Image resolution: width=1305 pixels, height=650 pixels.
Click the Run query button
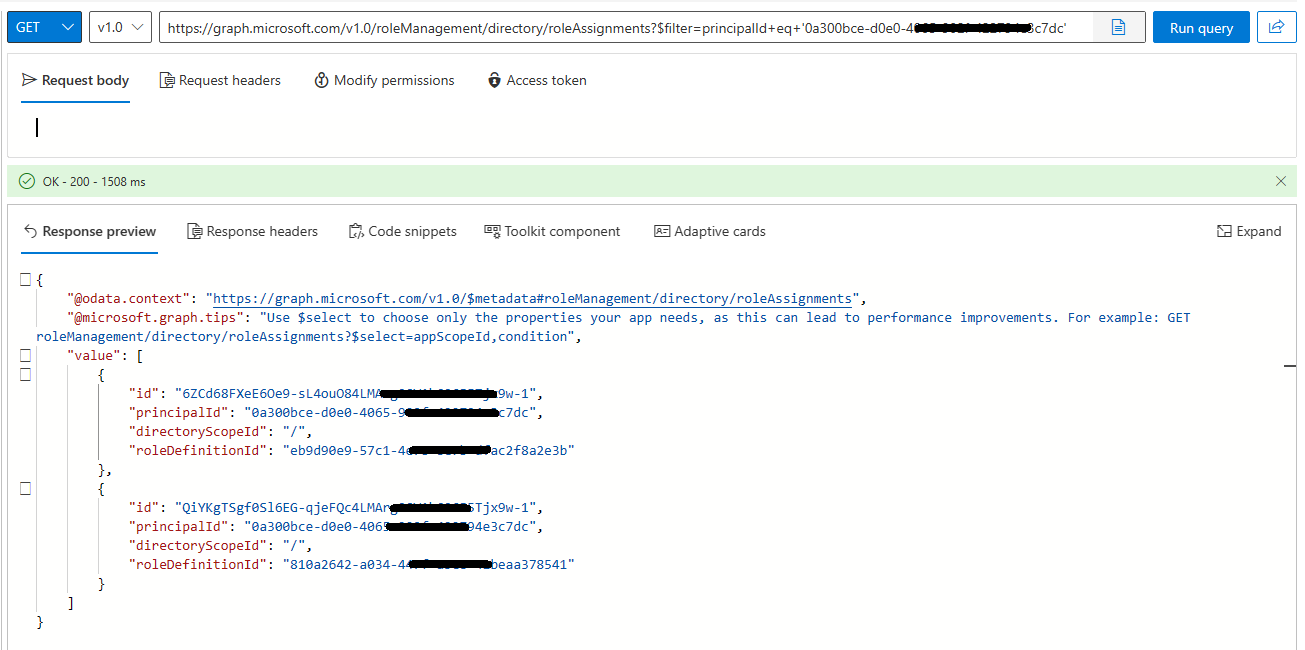point(1200,27)
